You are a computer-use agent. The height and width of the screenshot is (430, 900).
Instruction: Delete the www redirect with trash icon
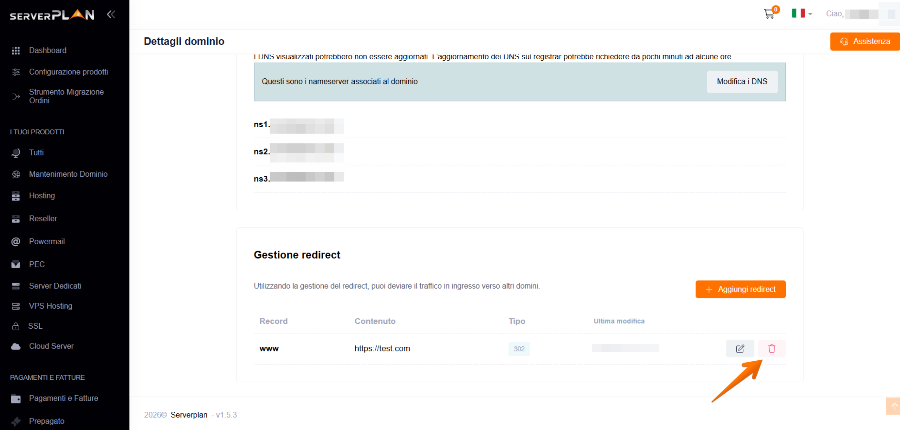click(x=771, y=348)
